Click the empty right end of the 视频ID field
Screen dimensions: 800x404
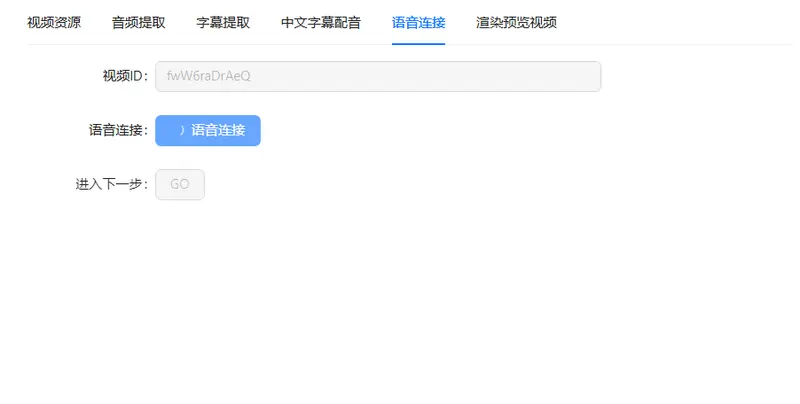[560, 77]
